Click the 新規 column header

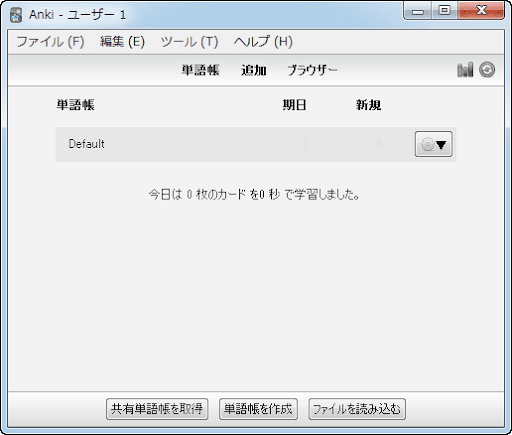pos(368,105)
